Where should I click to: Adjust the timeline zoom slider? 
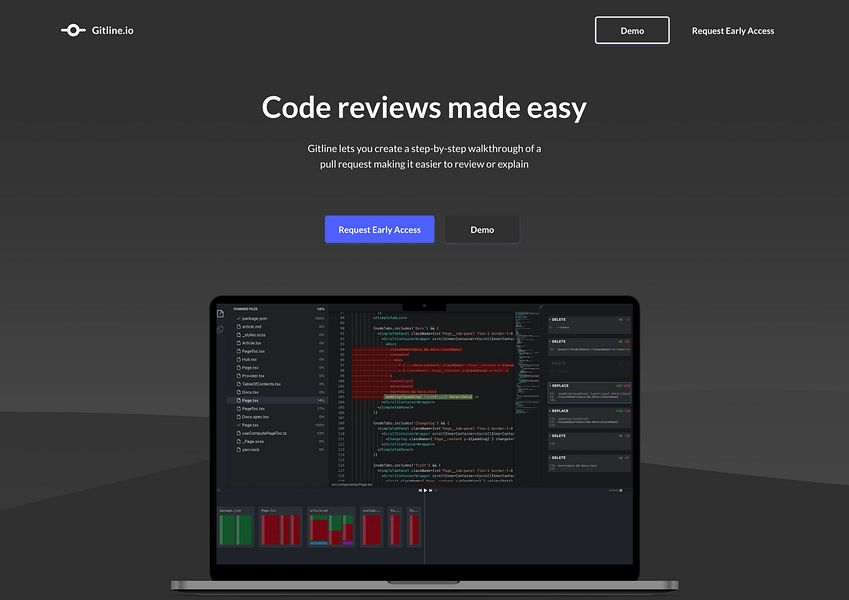click(x=616, y=490)
